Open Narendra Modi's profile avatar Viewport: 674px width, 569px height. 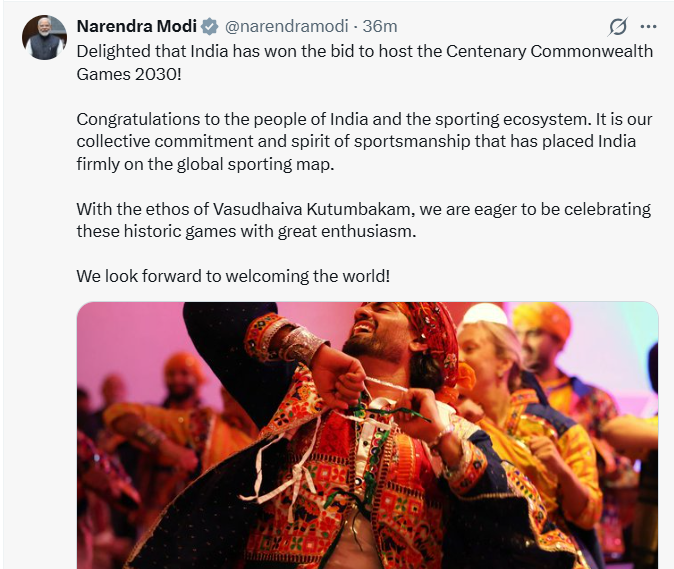point(42,37)
